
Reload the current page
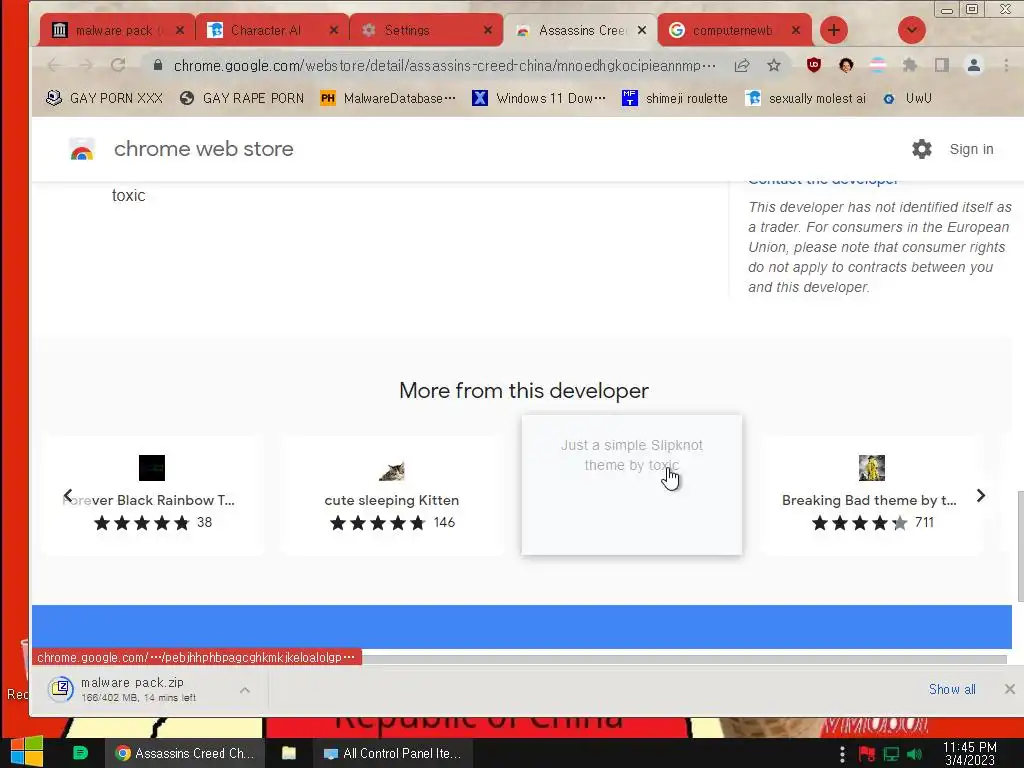pos(118,65)
